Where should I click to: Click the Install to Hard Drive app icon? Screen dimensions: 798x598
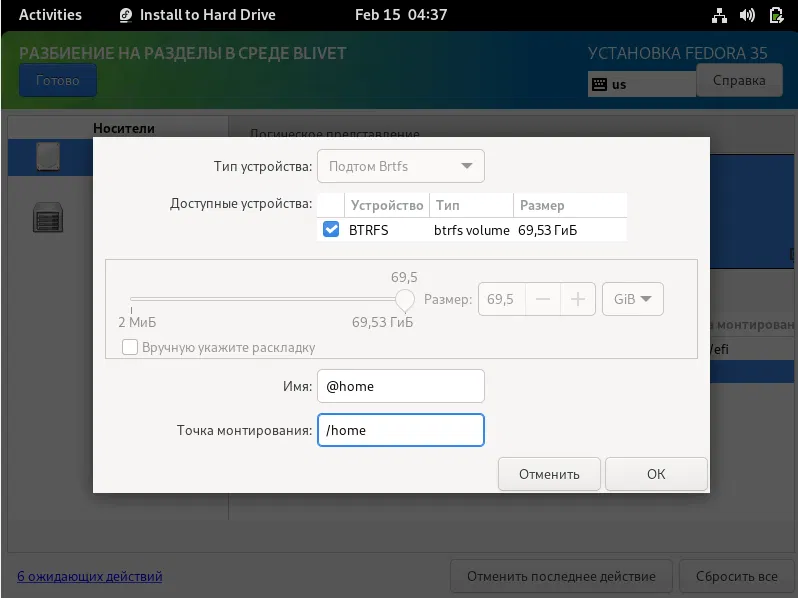click(x=126, y=15)
